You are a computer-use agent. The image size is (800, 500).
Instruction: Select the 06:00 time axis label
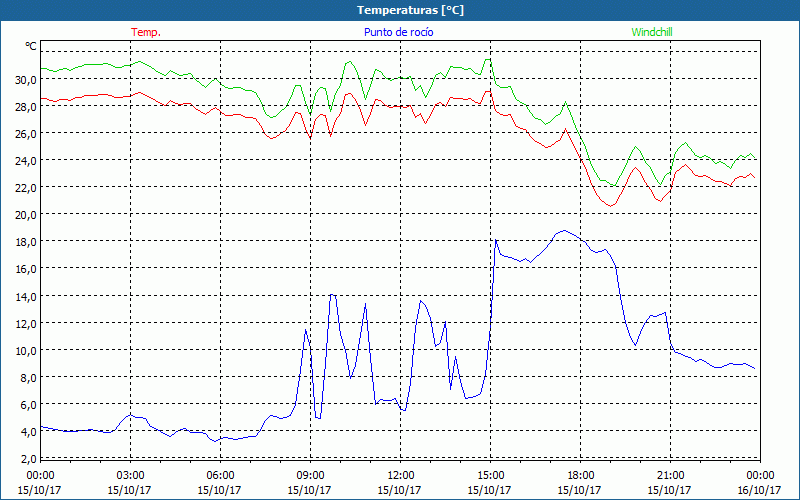[x=220, y=475]
